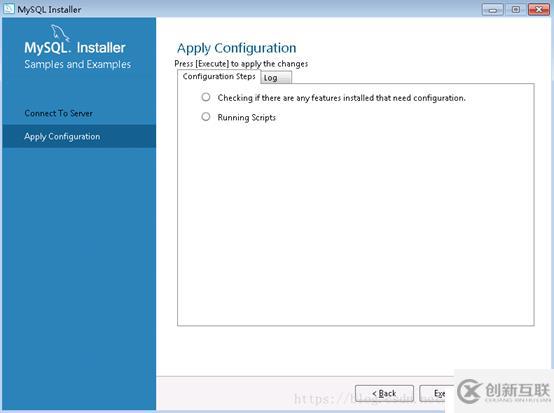
Task: Open the Connect To Server step
Action: [x=59, y=113]
